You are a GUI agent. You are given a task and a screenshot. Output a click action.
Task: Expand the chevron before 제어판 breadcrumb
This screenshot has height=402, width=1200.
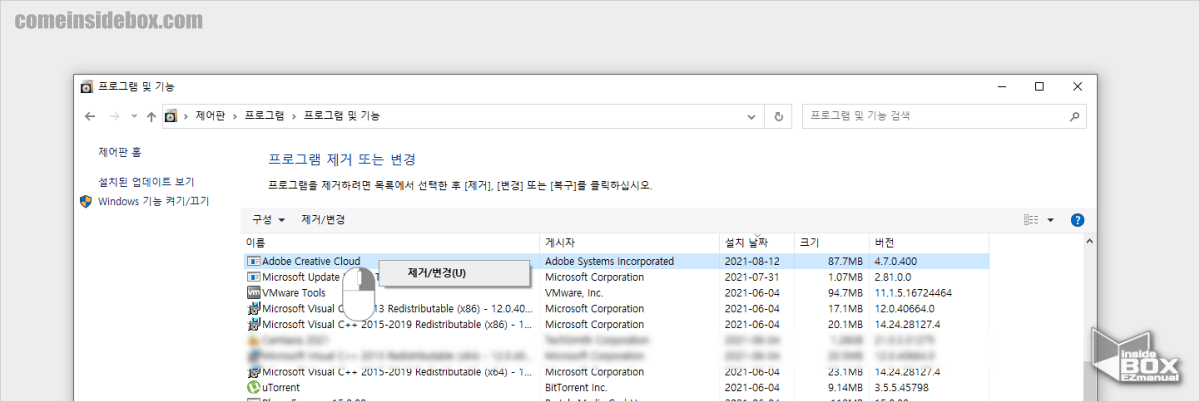coord(186,116)
